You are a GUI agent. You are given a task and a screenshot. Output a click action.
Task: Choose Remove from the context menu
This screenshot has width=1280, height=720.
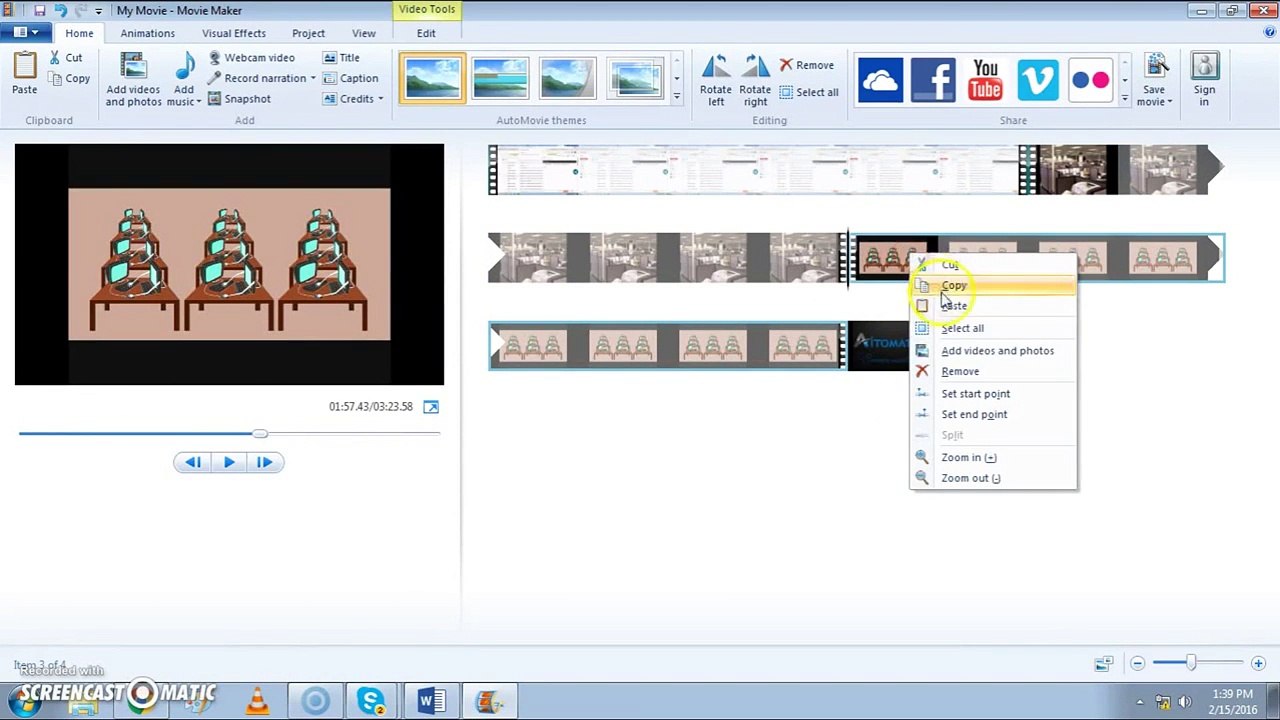point(993,371)
